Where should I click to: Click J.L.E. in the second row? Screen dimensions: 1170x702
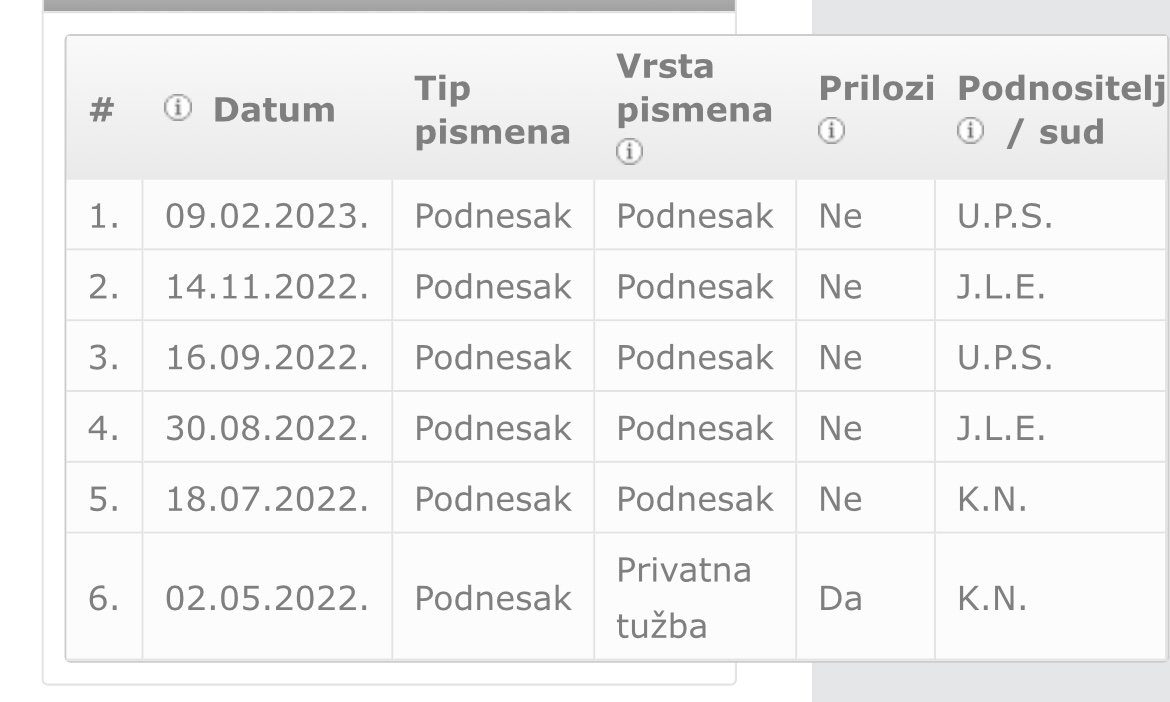(1001, 287)
